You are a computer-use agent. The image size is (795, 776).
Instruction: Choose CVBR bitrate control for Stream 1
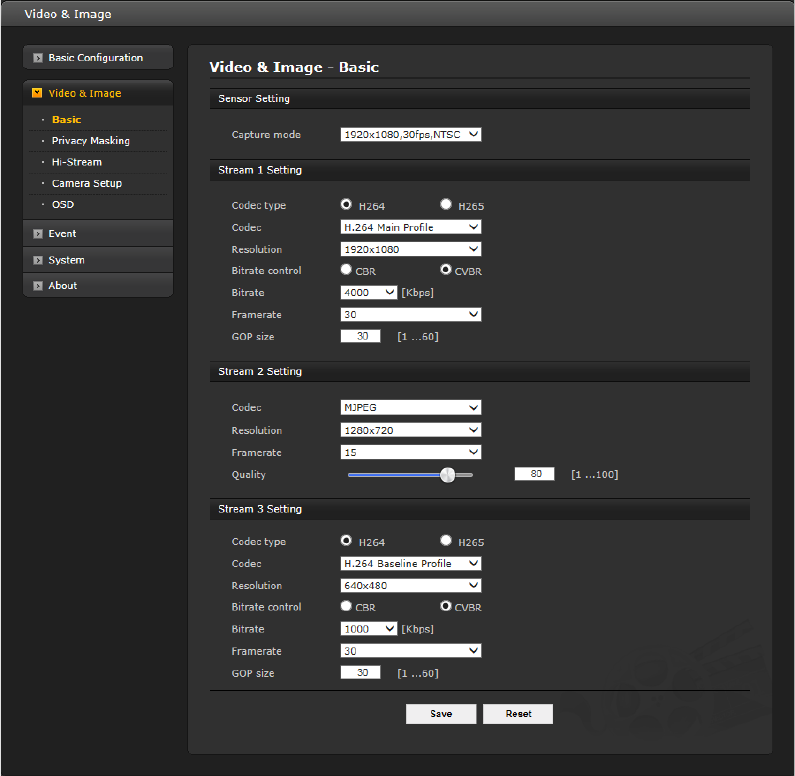(x=446, y=269)
